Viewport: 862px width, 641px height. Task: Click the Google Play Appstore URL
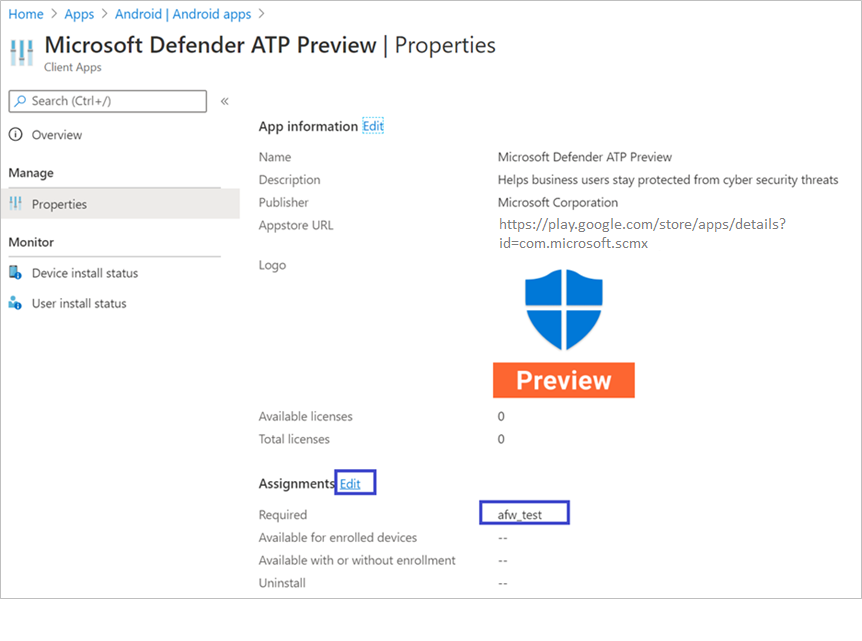pyautogui.click(x=641, y=233)
